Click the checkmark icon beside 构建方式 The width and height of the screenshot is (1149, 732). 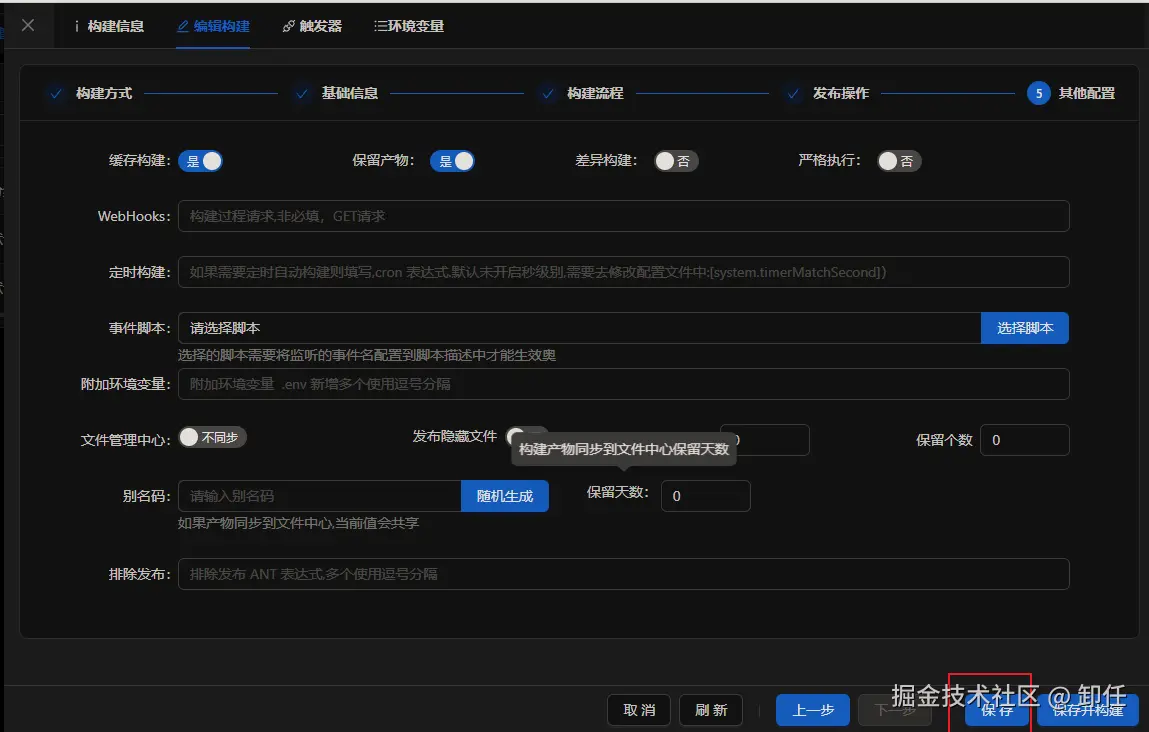pos(56,94)
